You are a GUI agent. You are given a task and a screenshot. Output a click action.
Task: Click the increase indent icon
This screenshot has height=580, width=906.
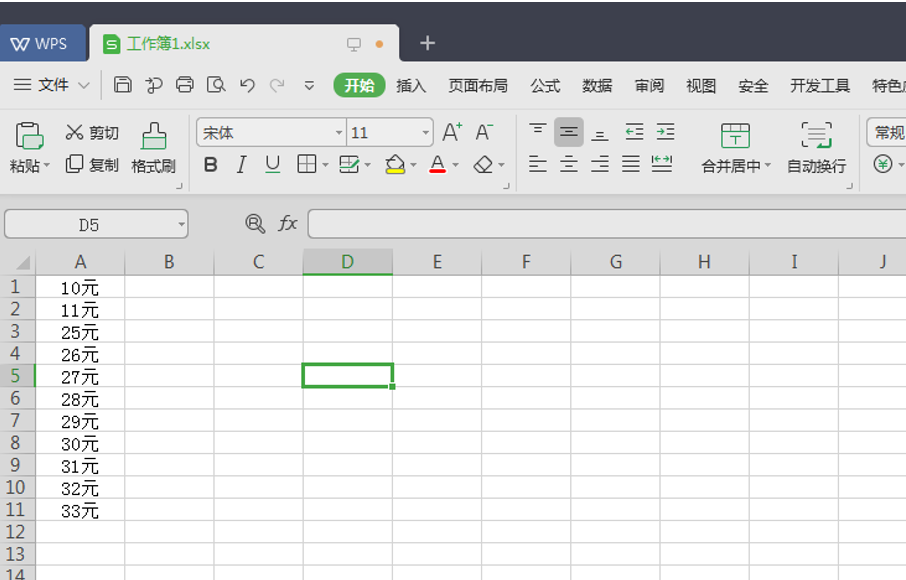[x=665, y=132]
